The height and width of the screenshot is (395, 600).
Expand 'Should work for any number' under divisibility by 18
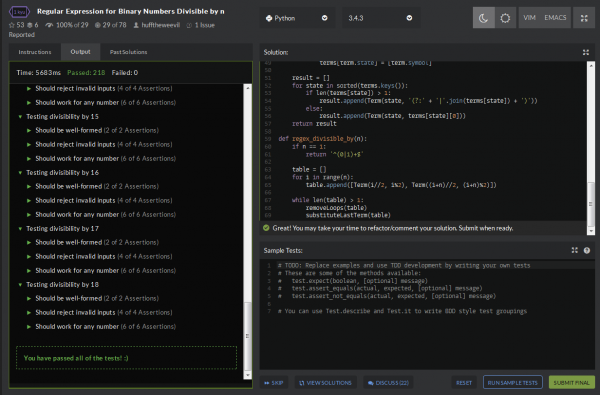[x=29, y=327]
